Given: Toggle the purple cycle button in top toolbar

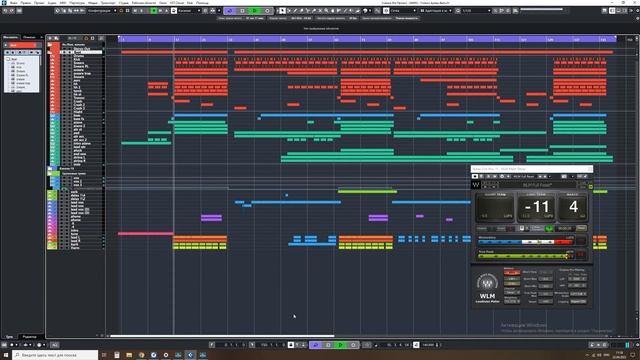Looking at the screenshot, I should (x=229, y=11).
